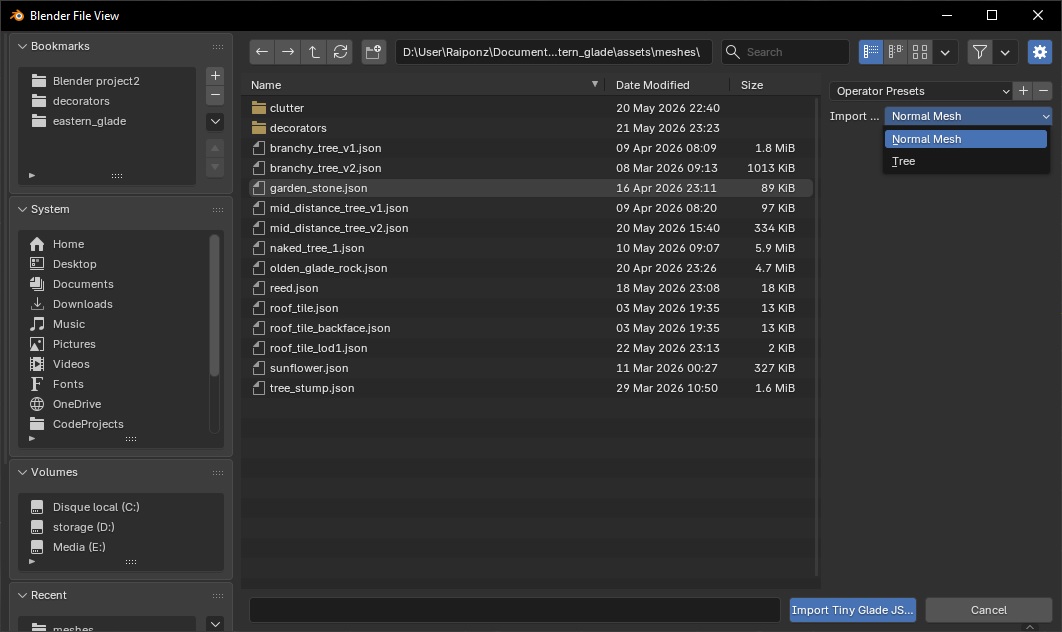
Task: Choose Normal Mesh from import menu
Action: tap(966, 139)
